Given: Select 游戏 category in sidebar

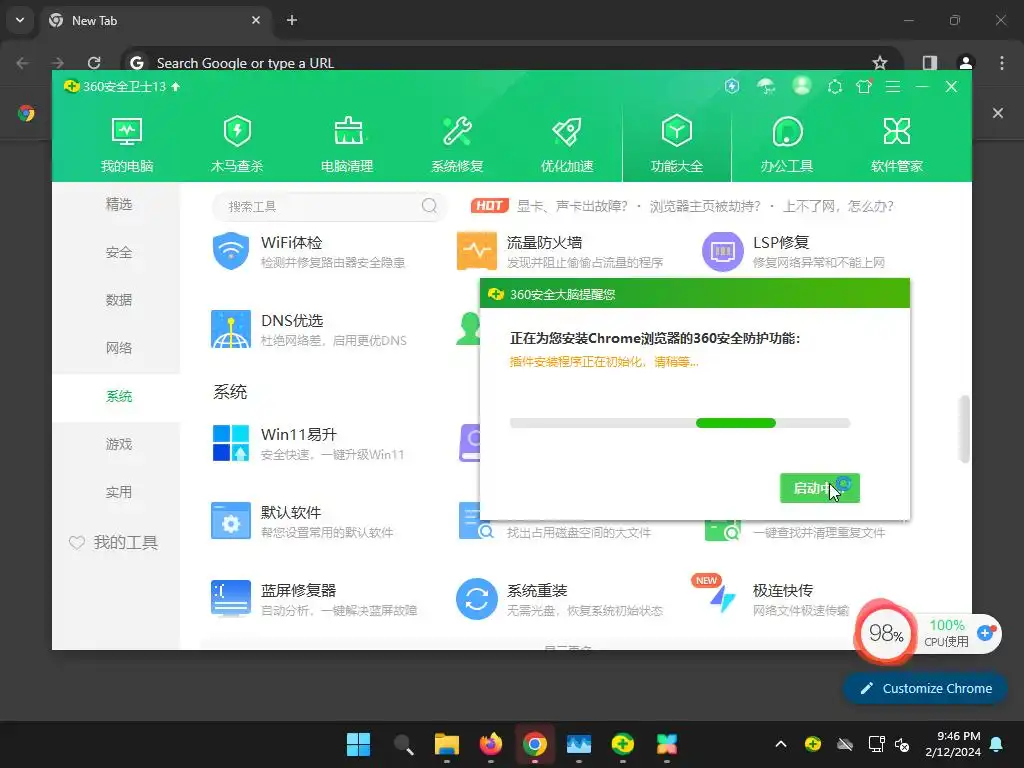Looking at the screenshot, I should pos(118,444).
